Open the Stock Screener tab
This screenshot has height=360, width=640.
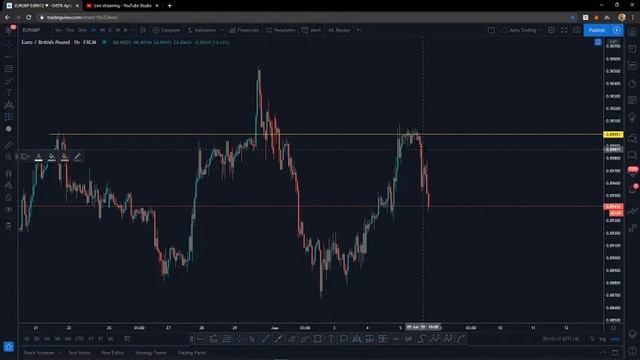pos(39,353)
